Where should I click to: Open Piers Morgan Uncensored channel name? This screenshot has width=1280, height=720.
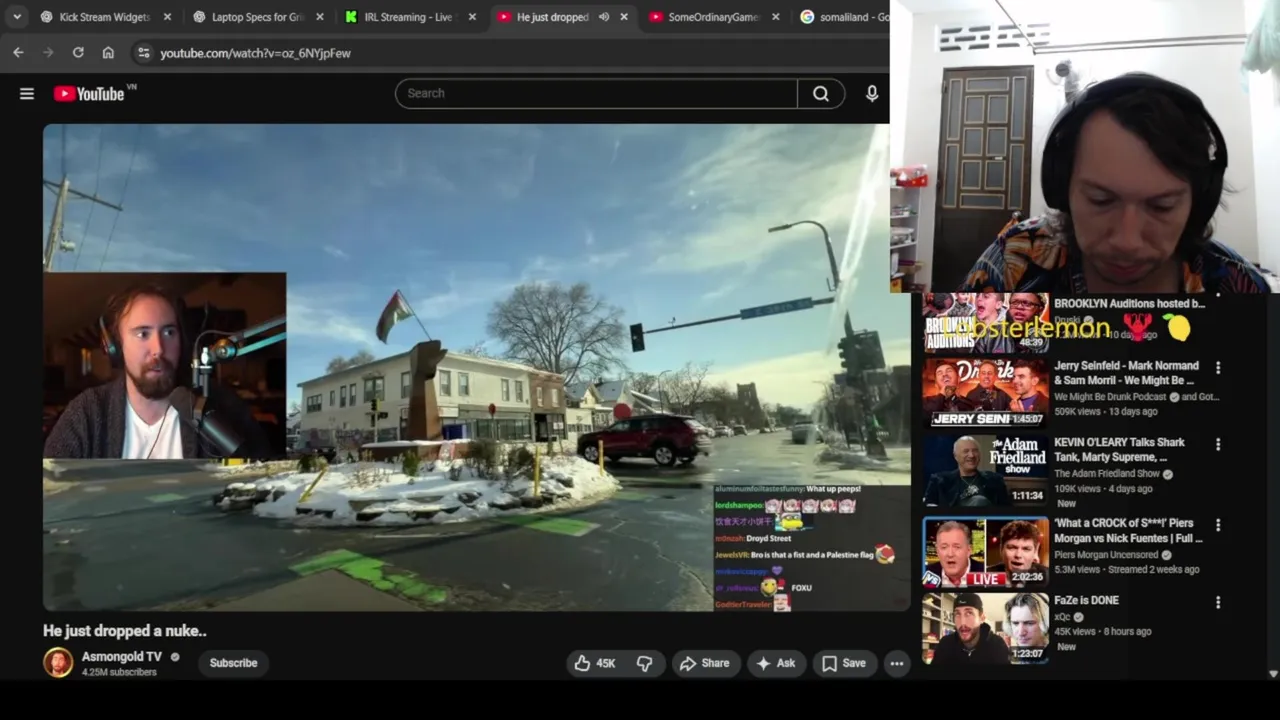click(1108, 554)
